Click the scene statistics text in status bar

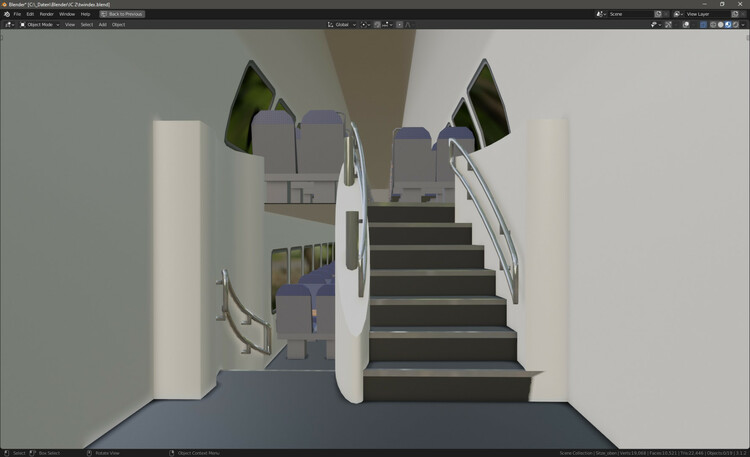coord(653,453)
